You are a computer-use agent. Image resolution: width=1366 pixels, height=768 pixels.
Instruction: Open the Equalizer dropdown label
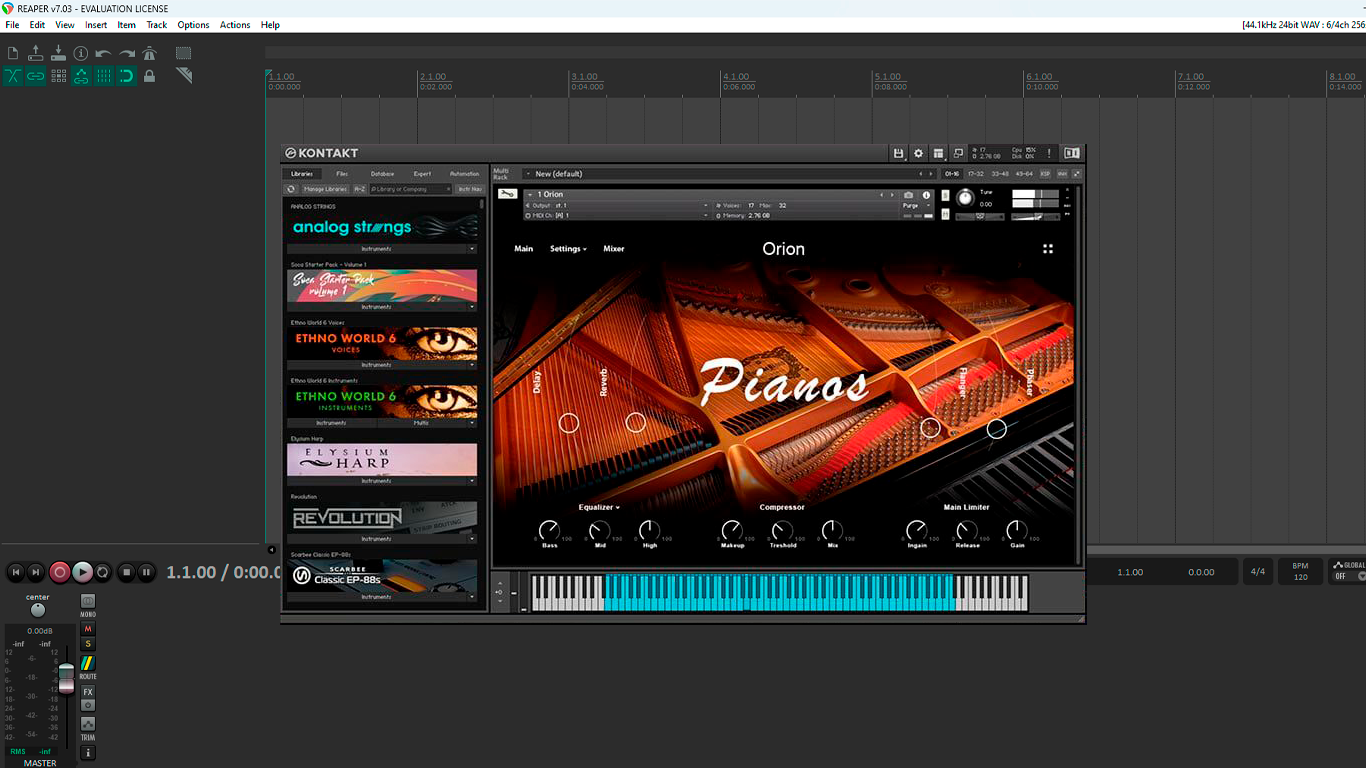pos(599,507)
